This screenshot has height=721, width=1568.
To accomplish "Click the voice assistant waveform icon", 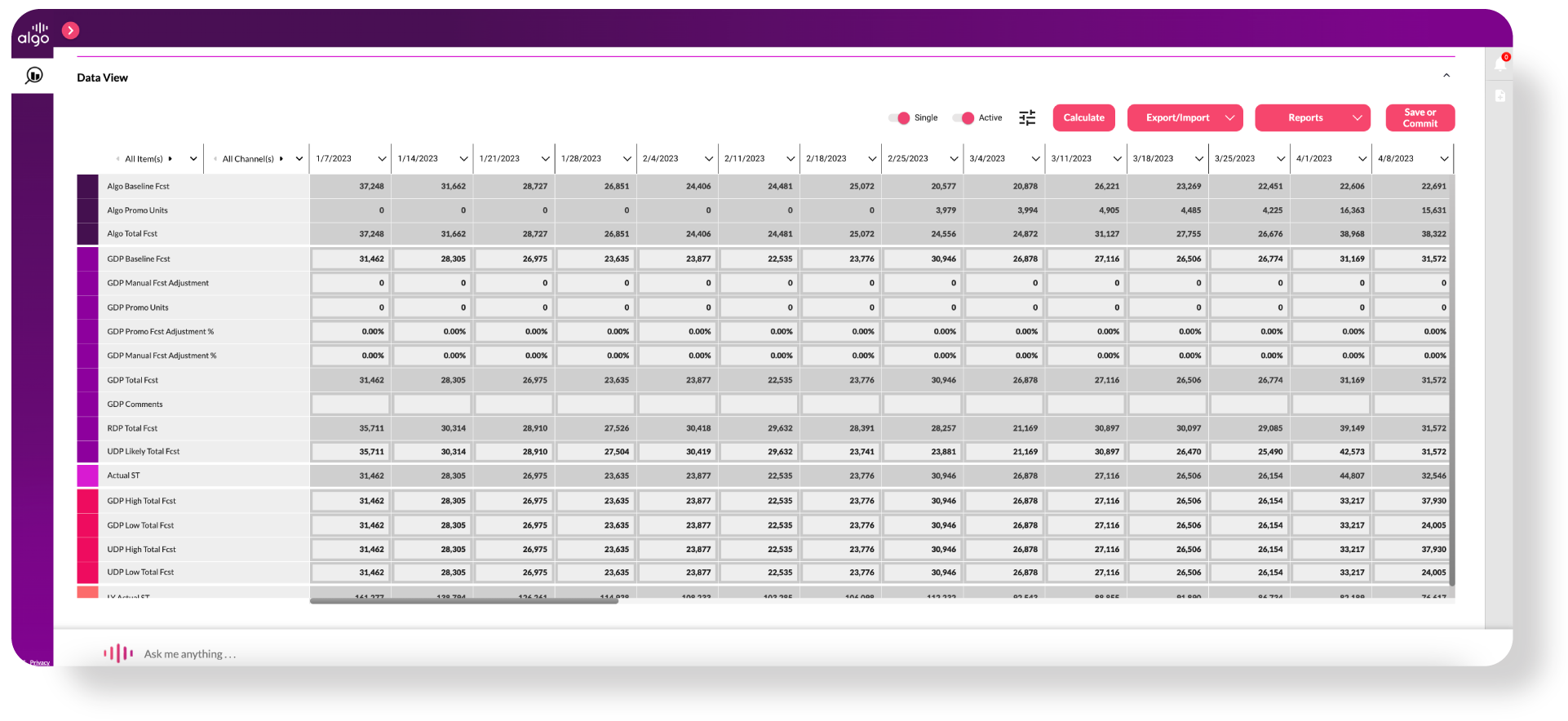I will [x=118, y=653].
